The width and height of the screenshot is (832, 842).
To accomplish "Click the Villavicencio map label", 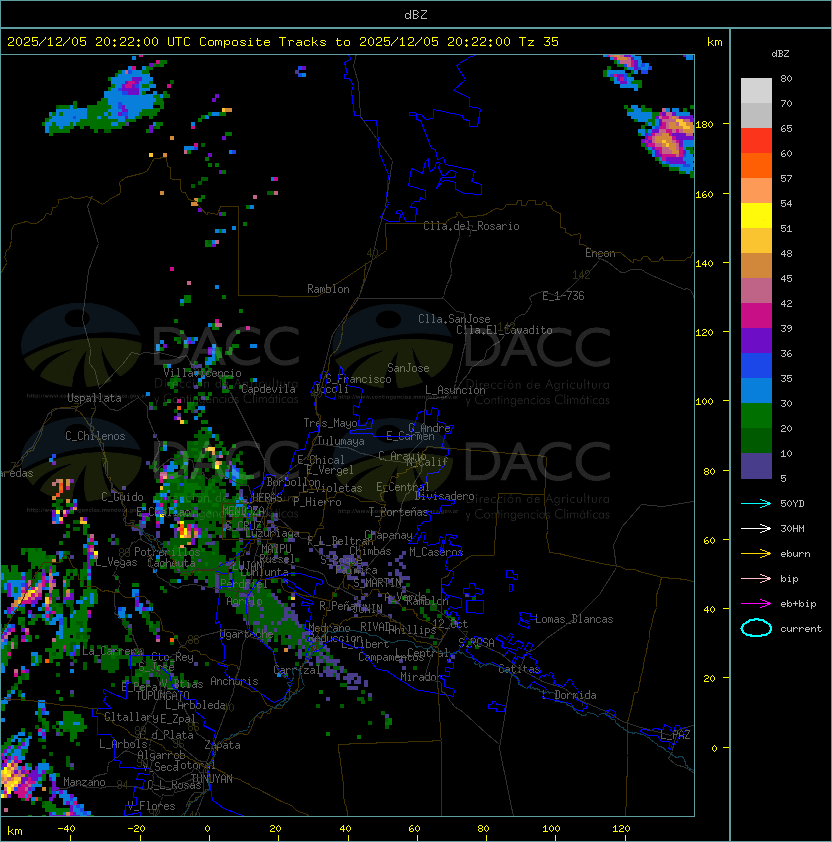I will click(x=202, y=373).
